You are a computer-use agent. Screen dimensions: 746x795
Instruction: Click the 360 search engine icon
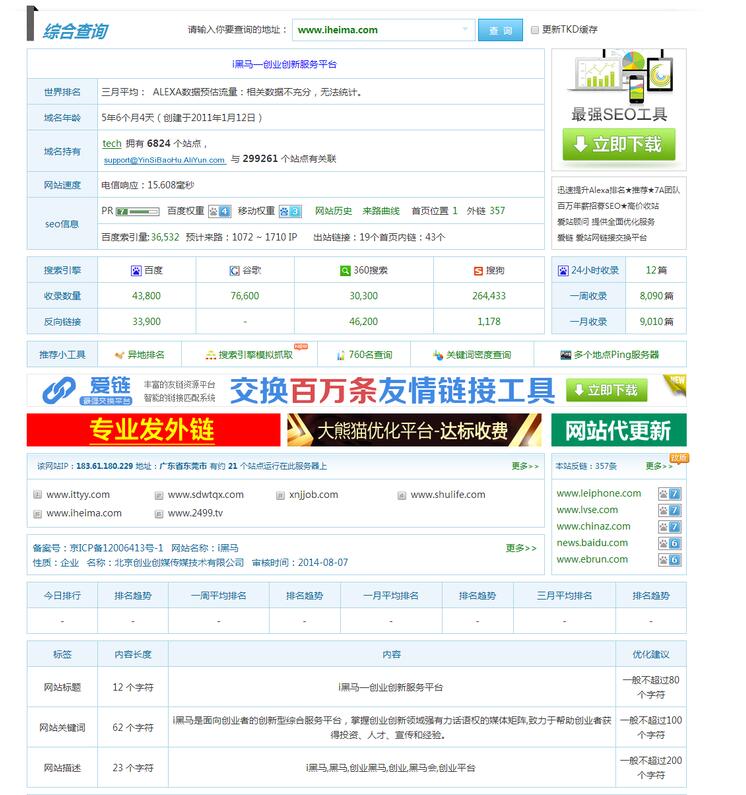tap(346, 271)
